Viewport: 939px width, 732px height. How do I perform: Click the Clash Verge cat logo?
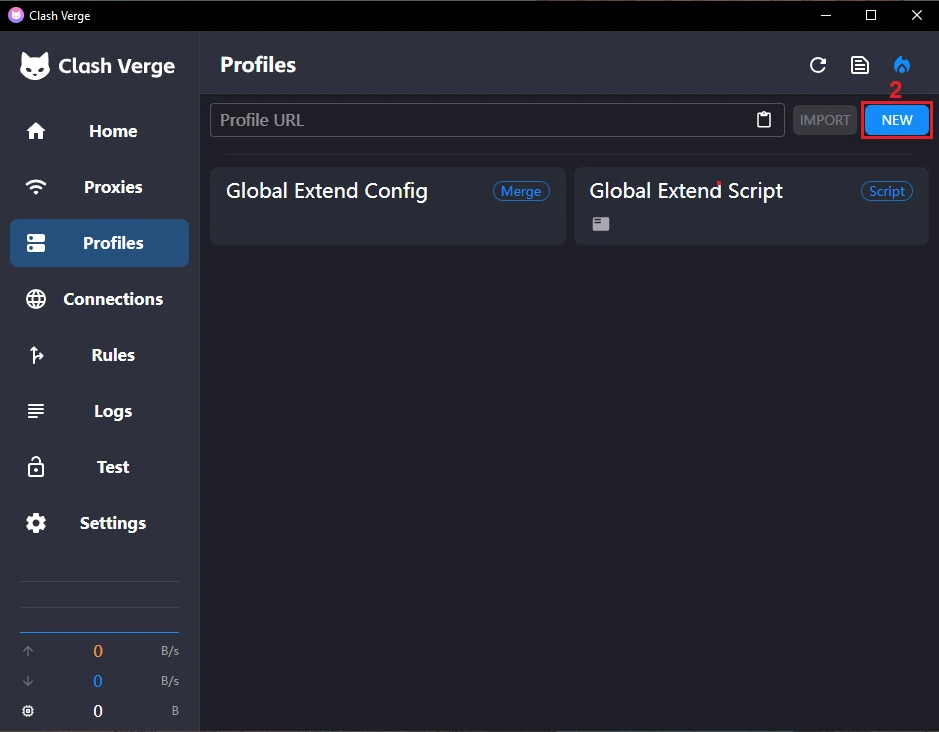pos(36,66)
